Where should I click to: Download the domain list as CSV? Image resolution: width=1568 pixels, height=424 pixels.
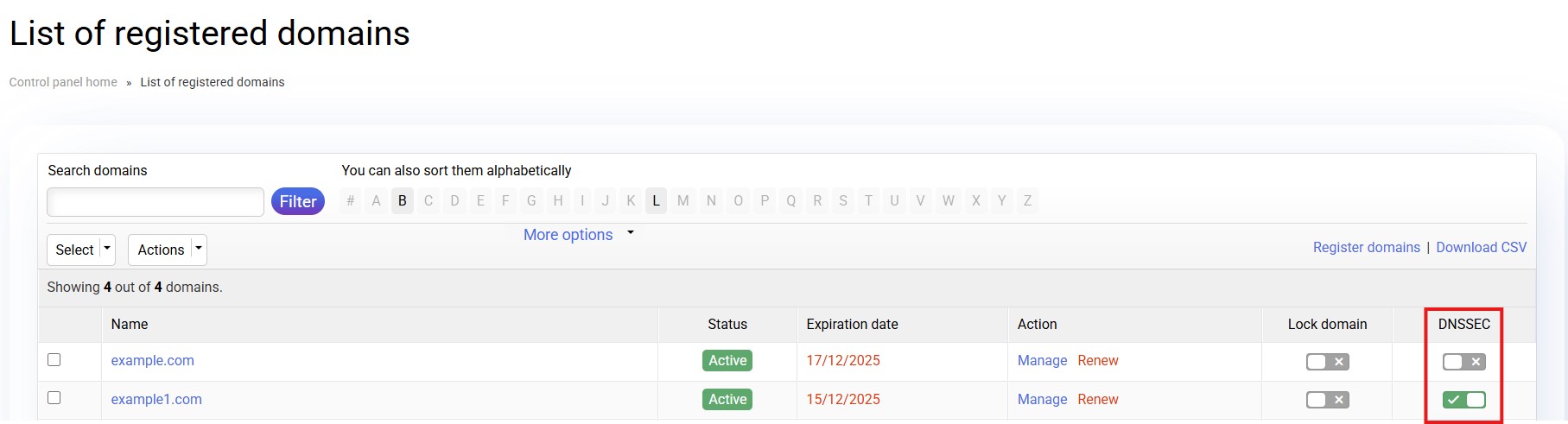point(1481,248)
